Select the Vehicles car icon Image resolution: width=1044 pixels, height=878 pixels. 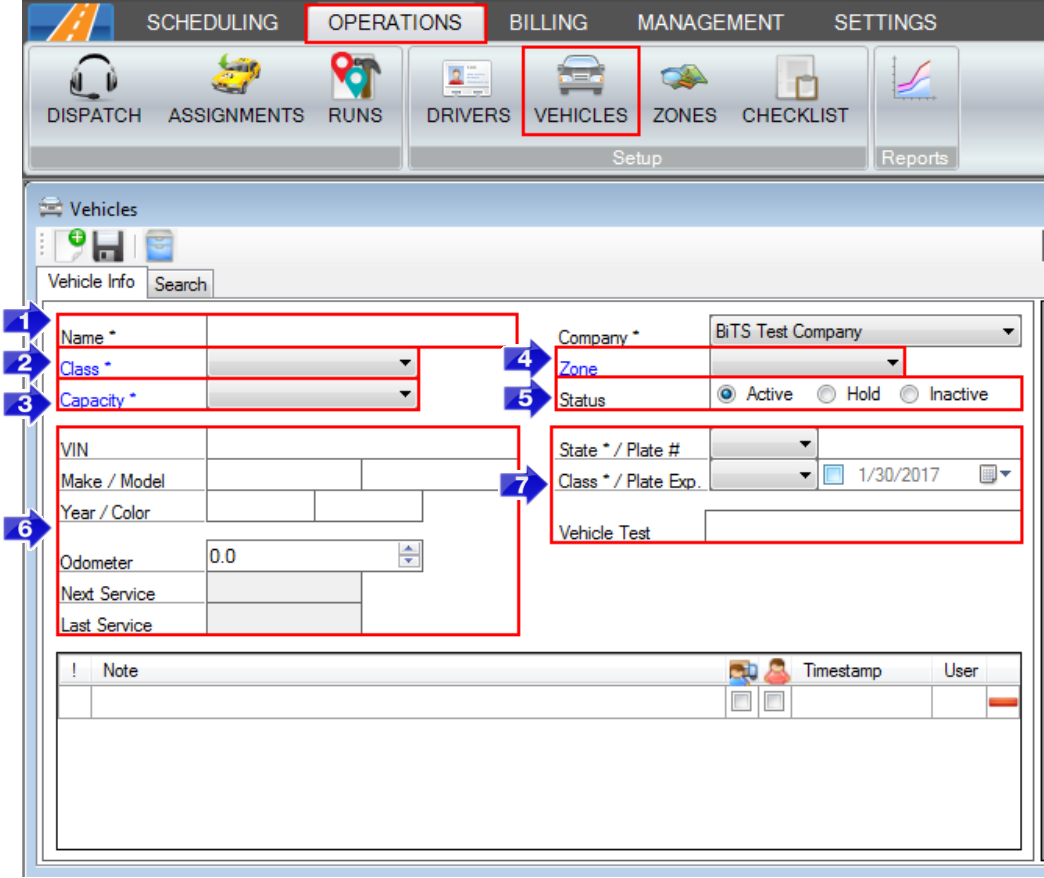point(580,78)
